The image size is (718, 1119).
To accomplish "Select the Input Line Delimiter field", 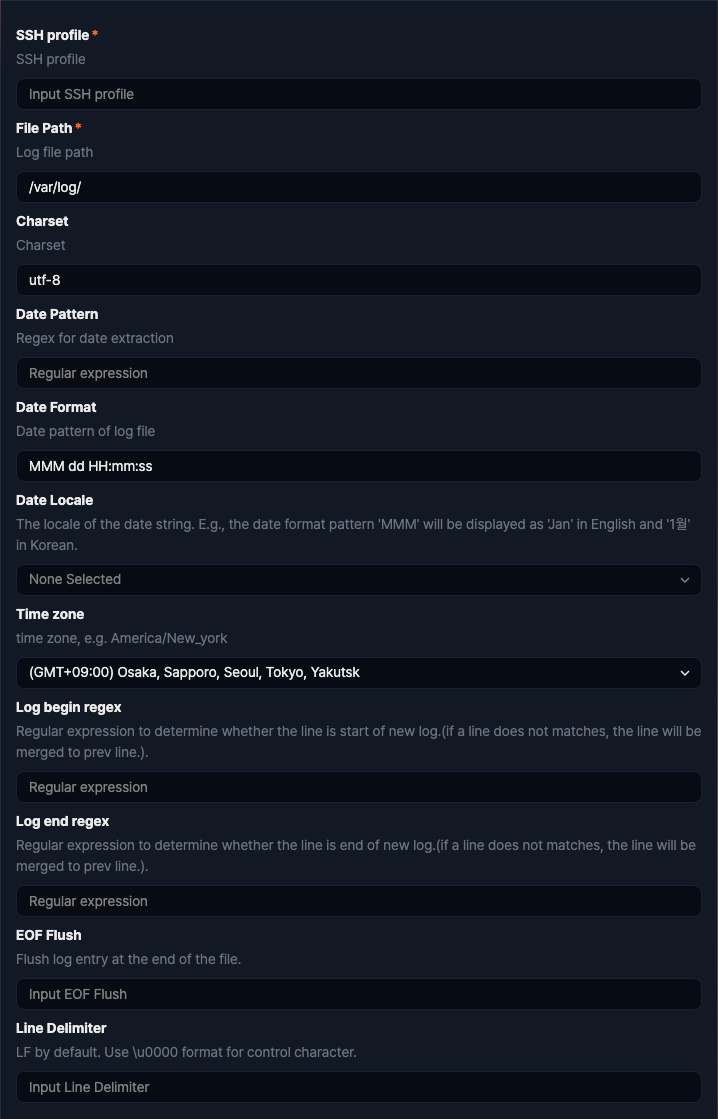I will (358, 1087).
